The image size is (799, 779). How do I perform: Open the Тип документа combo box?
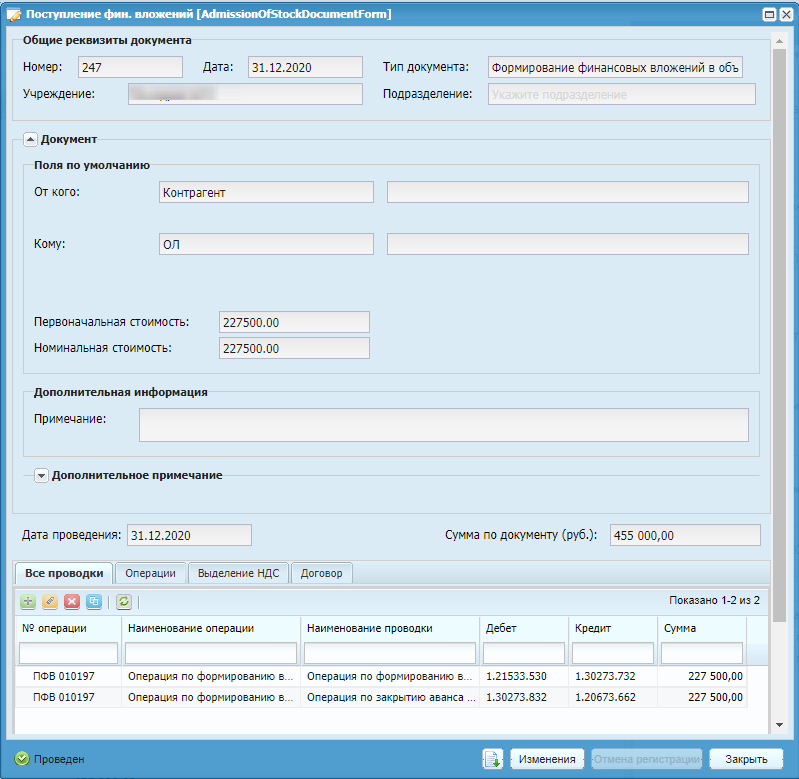[615, 67]
